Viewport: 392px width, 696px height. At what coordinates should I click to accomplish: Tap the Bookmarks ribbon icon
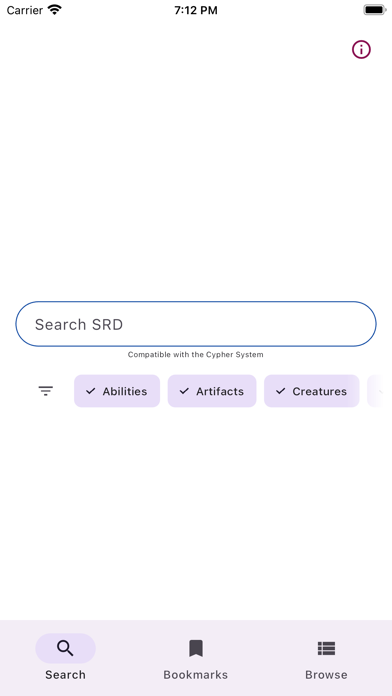click(196, 649)
